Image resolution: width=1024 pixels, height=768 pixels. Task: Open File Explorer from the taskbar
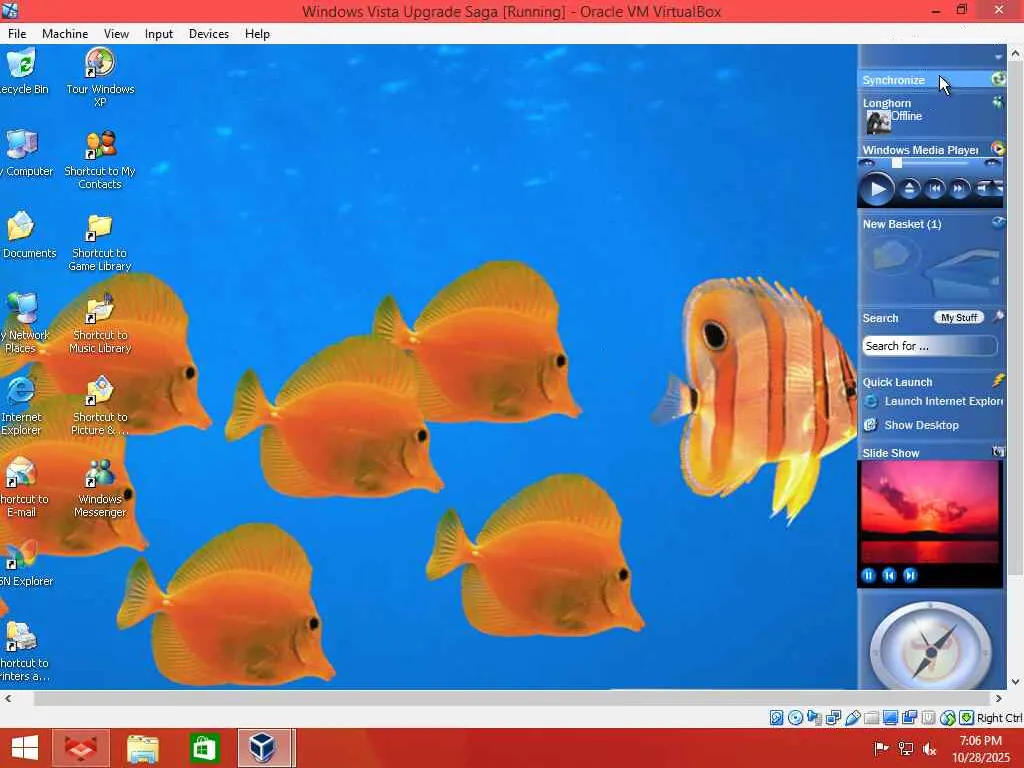coord(142,748)
